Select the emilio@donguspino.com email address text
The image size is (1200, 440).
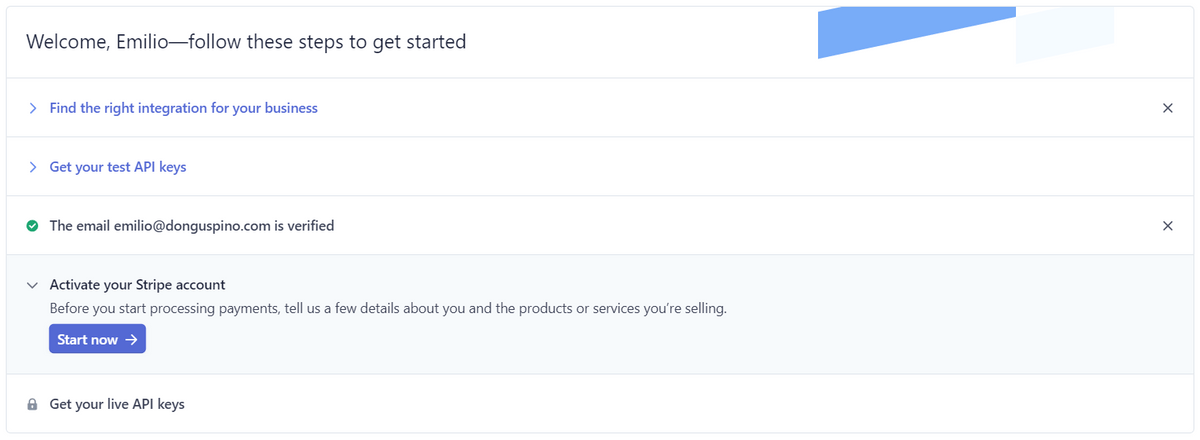193,226
